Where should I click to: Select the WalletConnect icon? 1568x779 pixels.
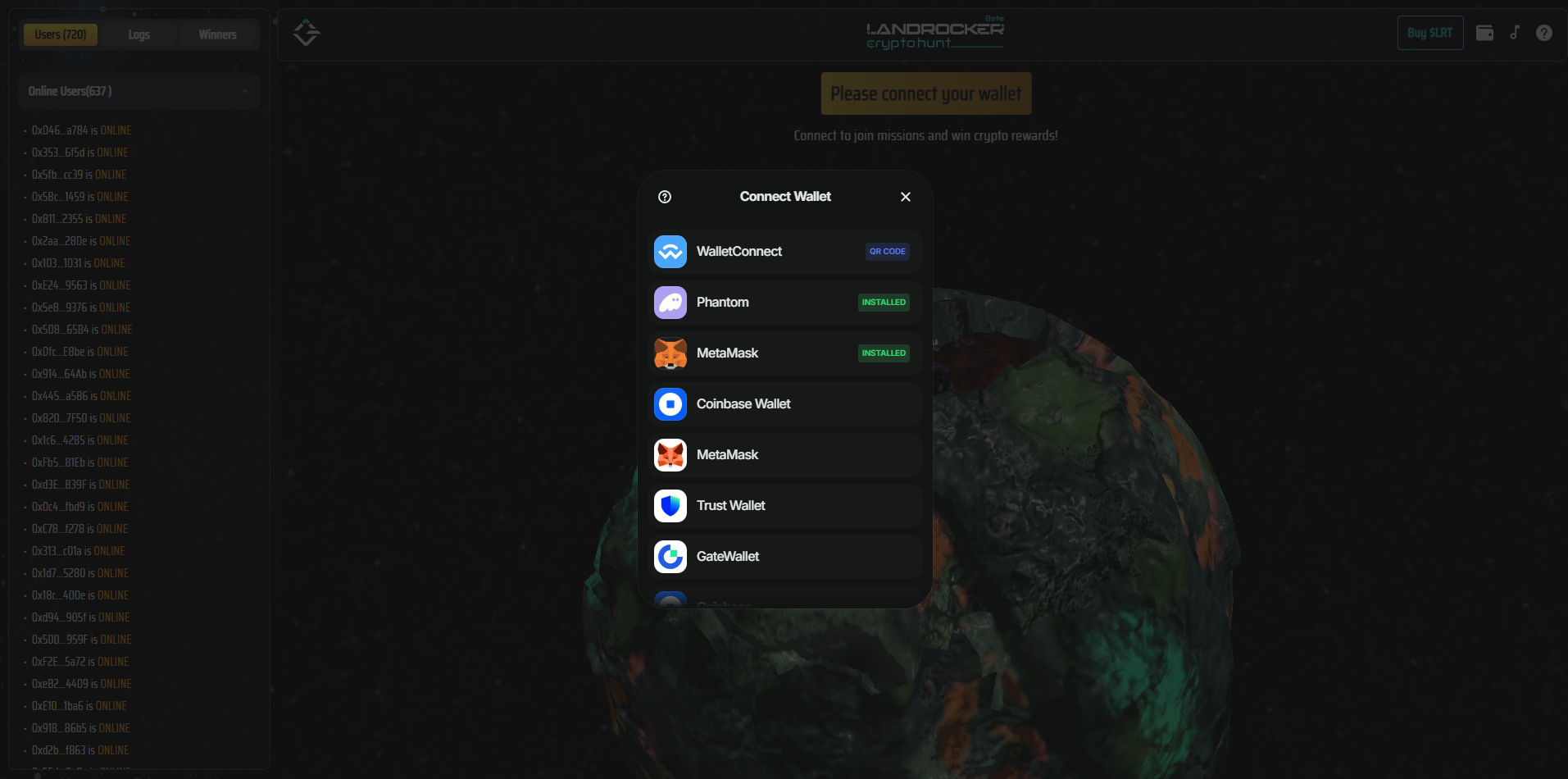670,252
